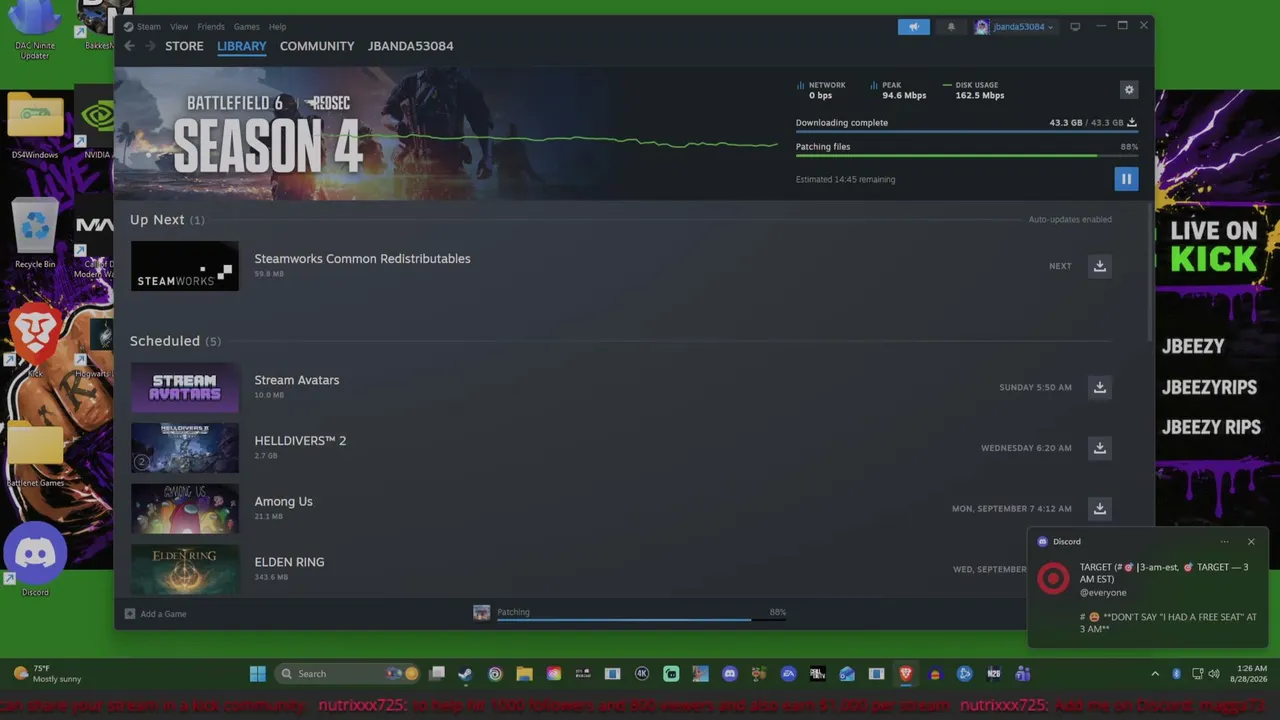This screenshot has height=720, width=1280.
Task: Open Microsoft Teams from the taskbar
Action: [1023, 674]
